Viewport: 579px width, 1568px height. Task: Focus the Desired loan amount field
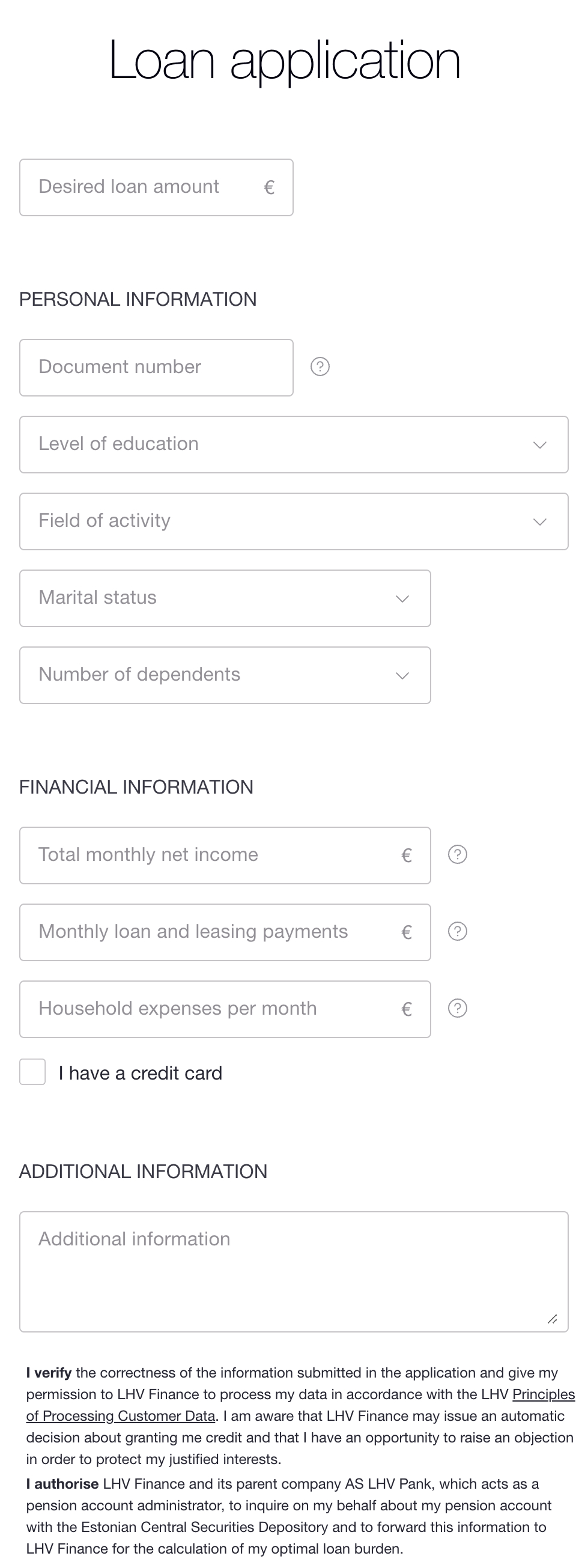[x=156, y=187]
